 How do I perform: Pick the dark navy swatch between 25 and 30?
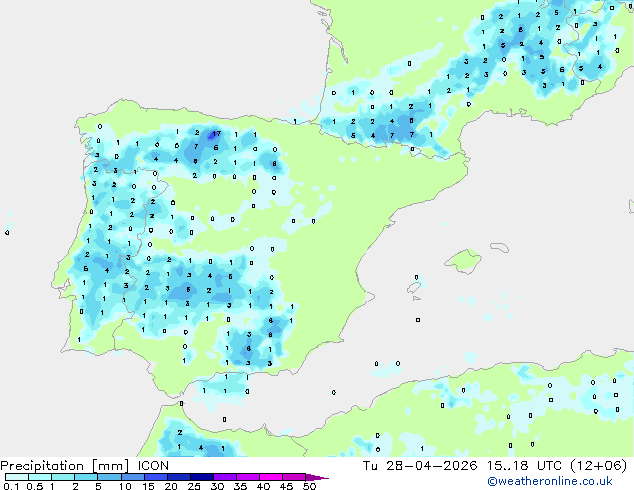coord(202,477)
